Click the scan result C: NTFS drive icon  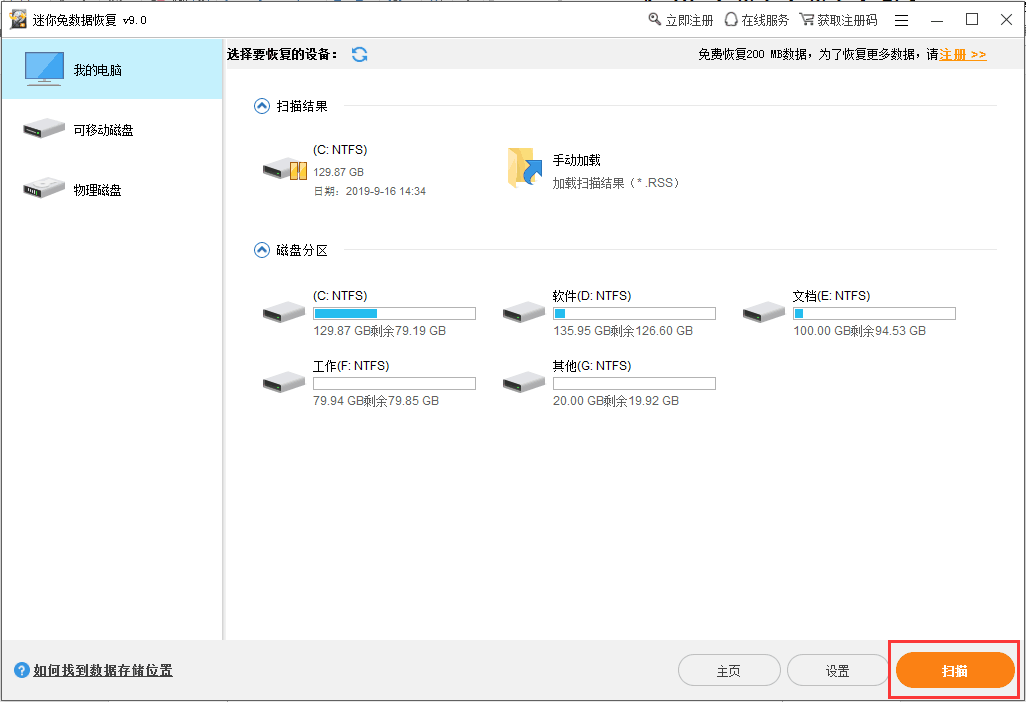pos(285,170)
